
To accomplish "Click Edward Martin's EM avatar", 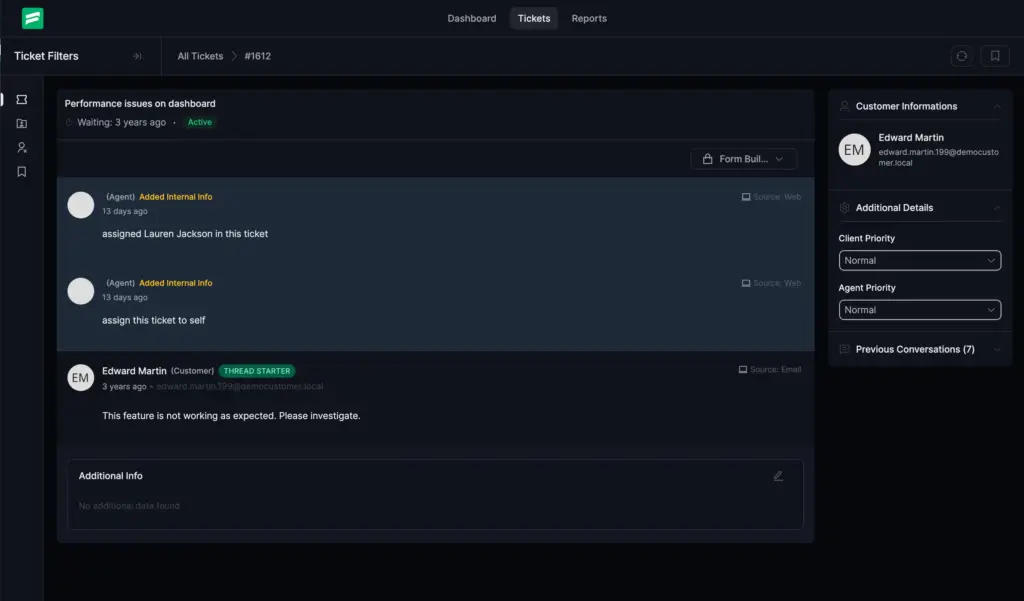I will point(854,149).
